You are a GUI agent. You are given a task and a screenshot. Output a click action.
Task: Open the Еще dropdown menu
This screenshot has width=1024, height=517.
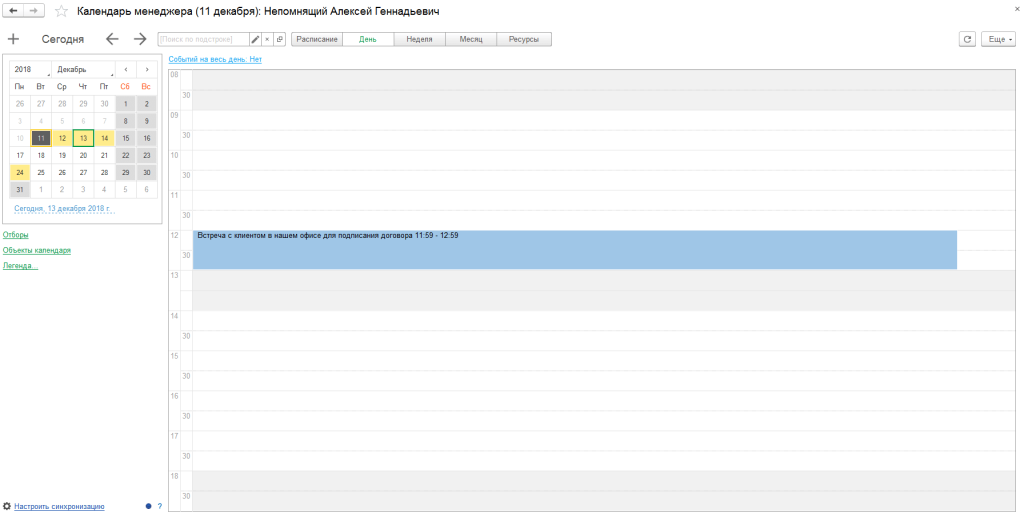click(999, 39)
